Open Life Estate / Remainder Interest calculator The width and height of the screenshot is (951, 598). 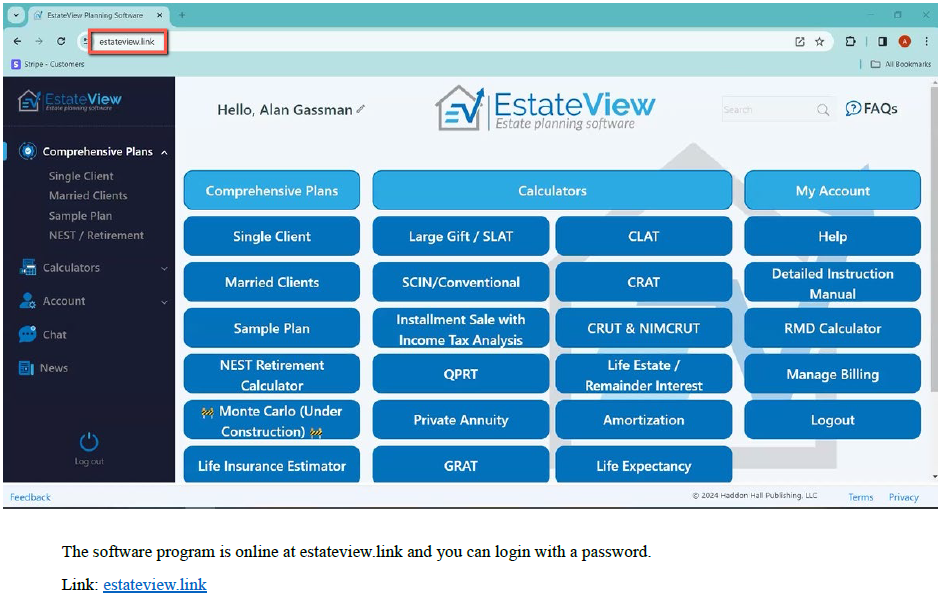point(644,374)
